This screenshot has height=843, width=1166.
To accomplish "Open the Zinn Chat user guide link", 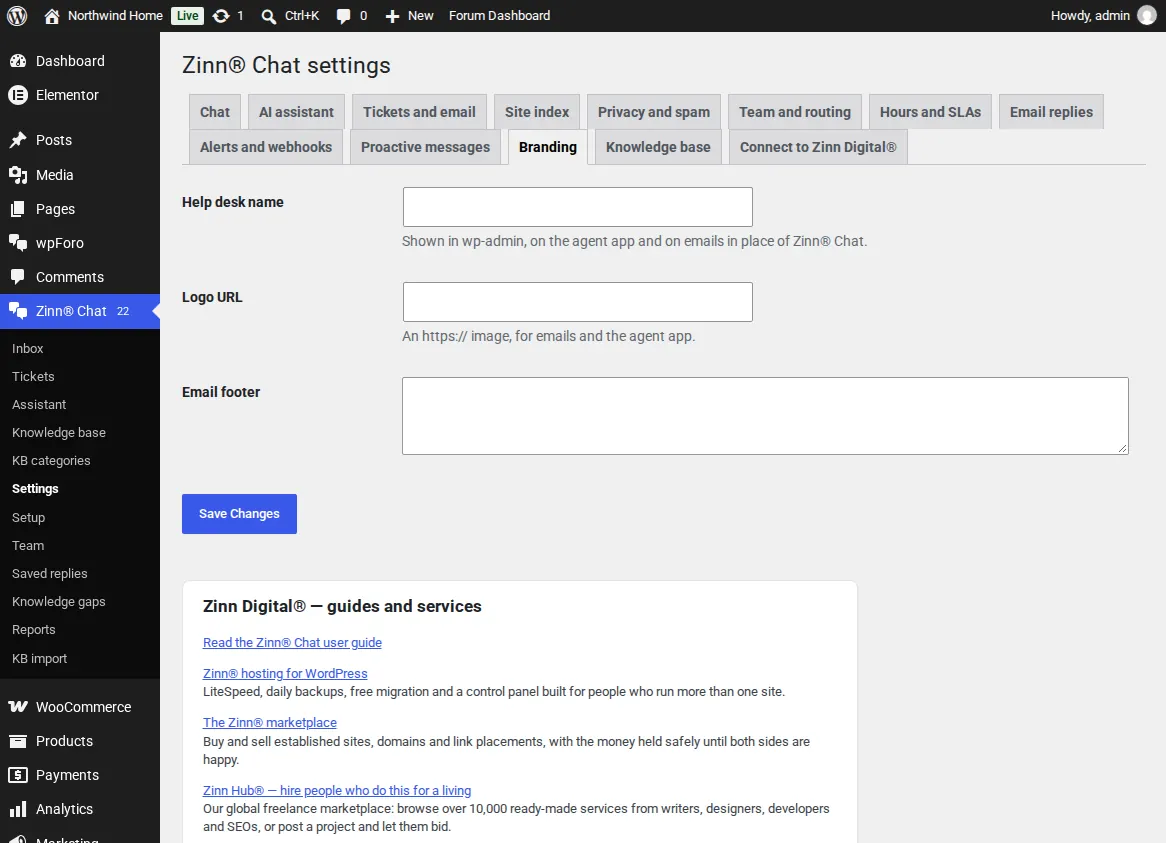I will pyautogui.click(x=292, y=642).
